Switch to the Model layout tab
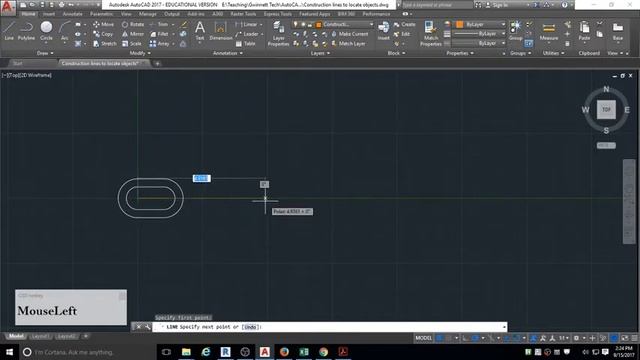 16,336
